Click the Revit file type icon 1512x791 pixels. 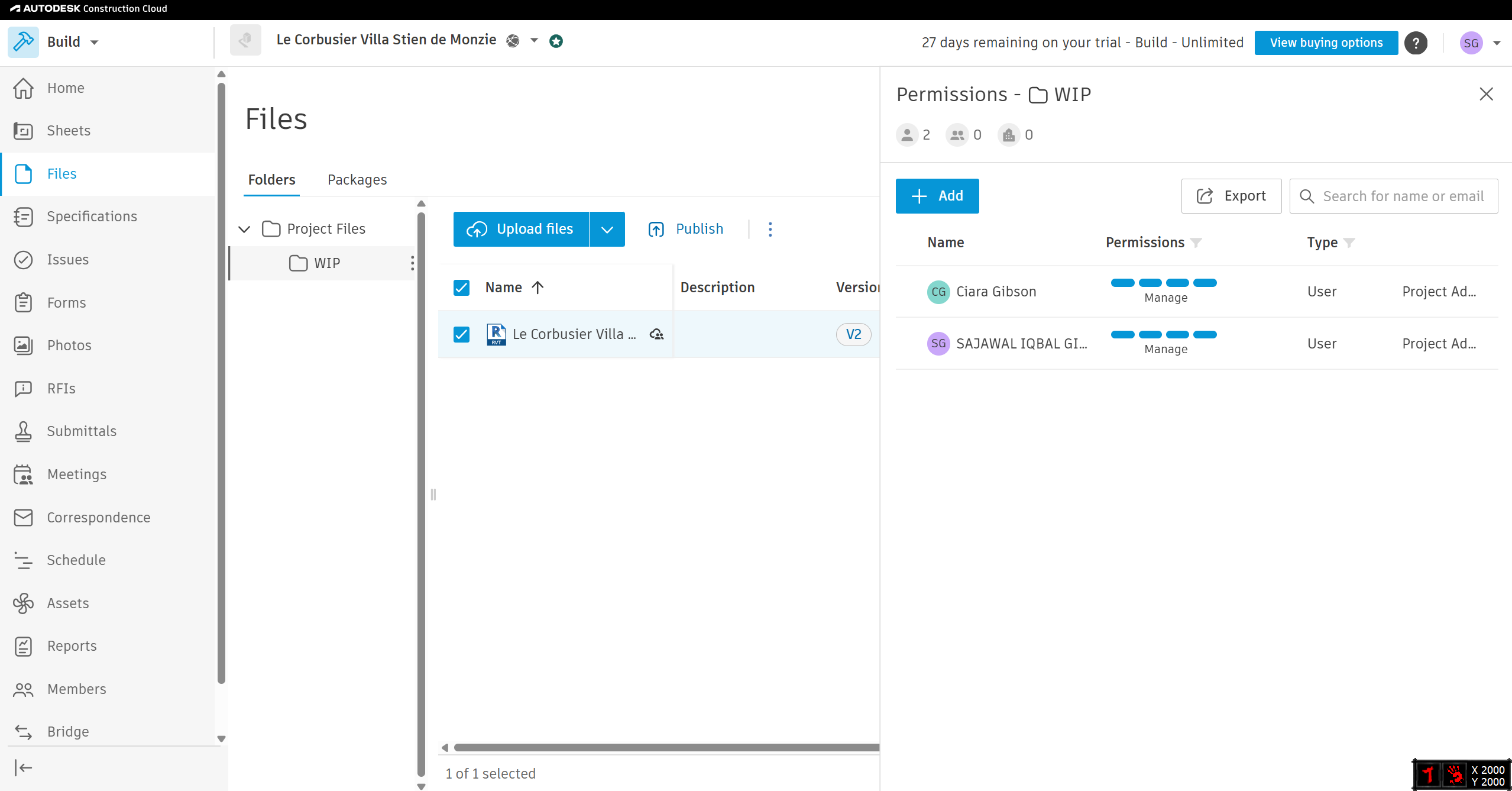(496, 335)
